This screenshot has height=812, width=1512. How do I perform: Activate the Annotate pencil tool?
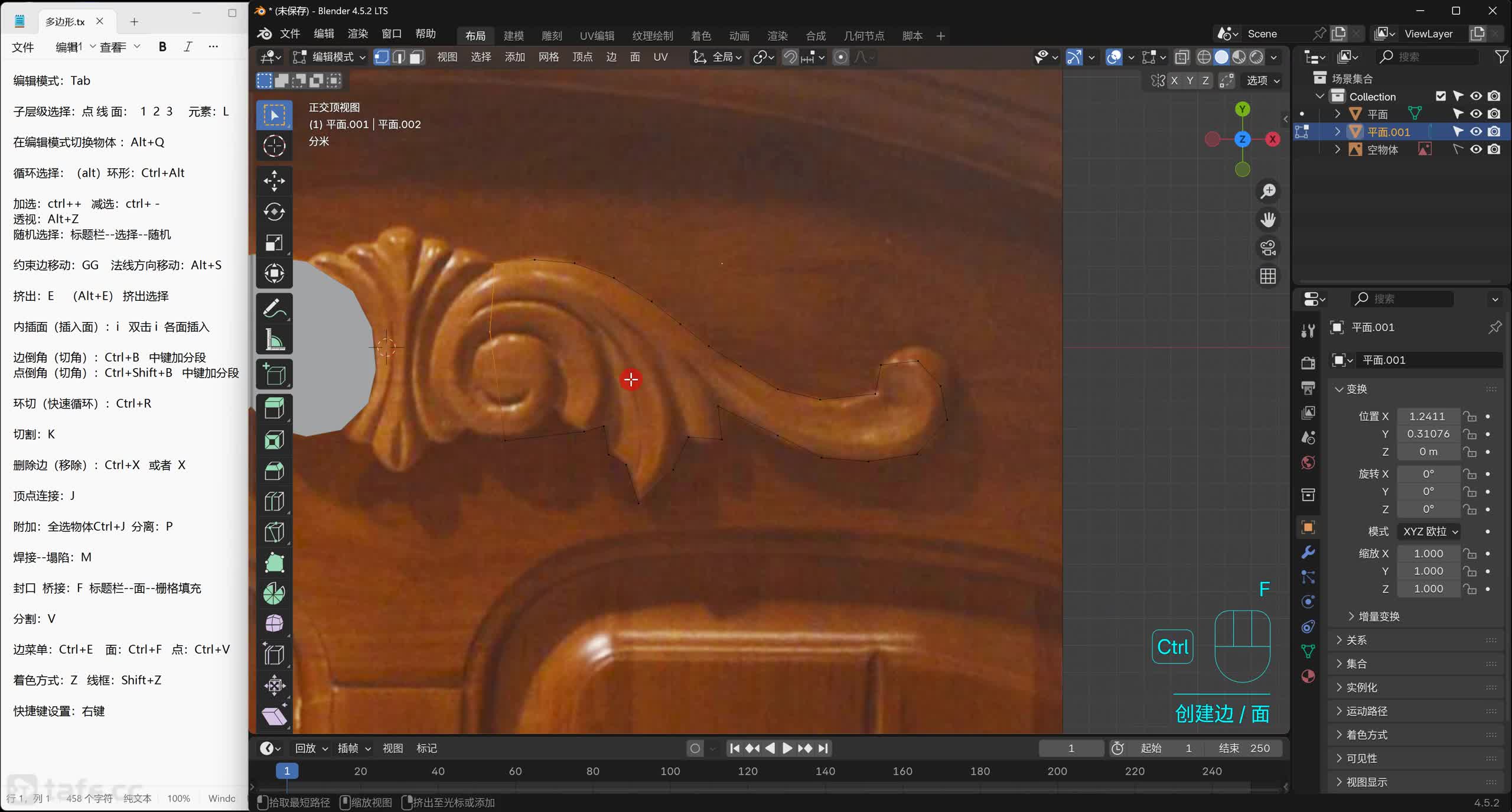[274, 308]
